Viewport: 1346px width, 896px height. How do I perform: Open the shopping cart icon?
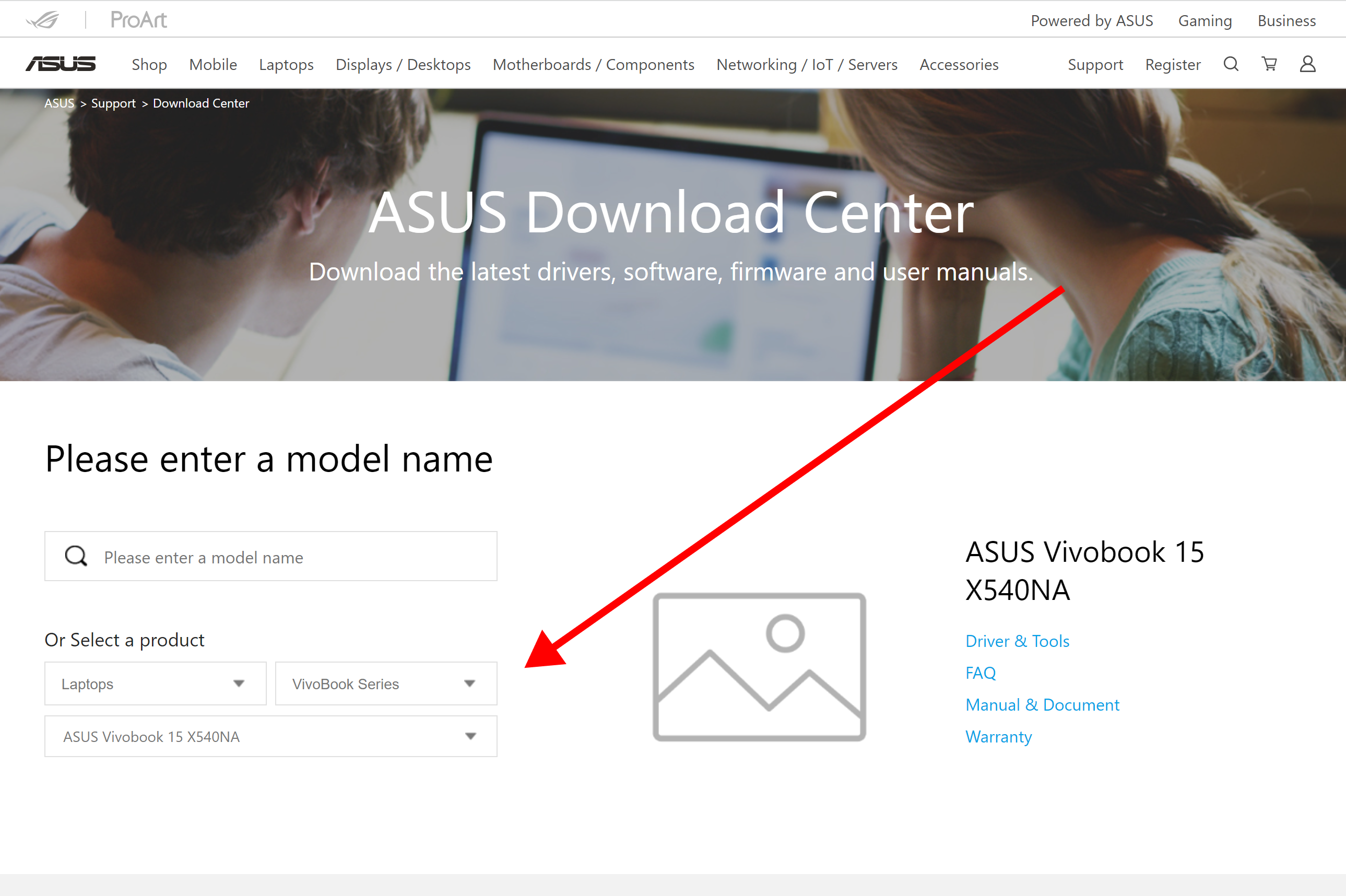pyautogui.click(x=1269, y=64)
